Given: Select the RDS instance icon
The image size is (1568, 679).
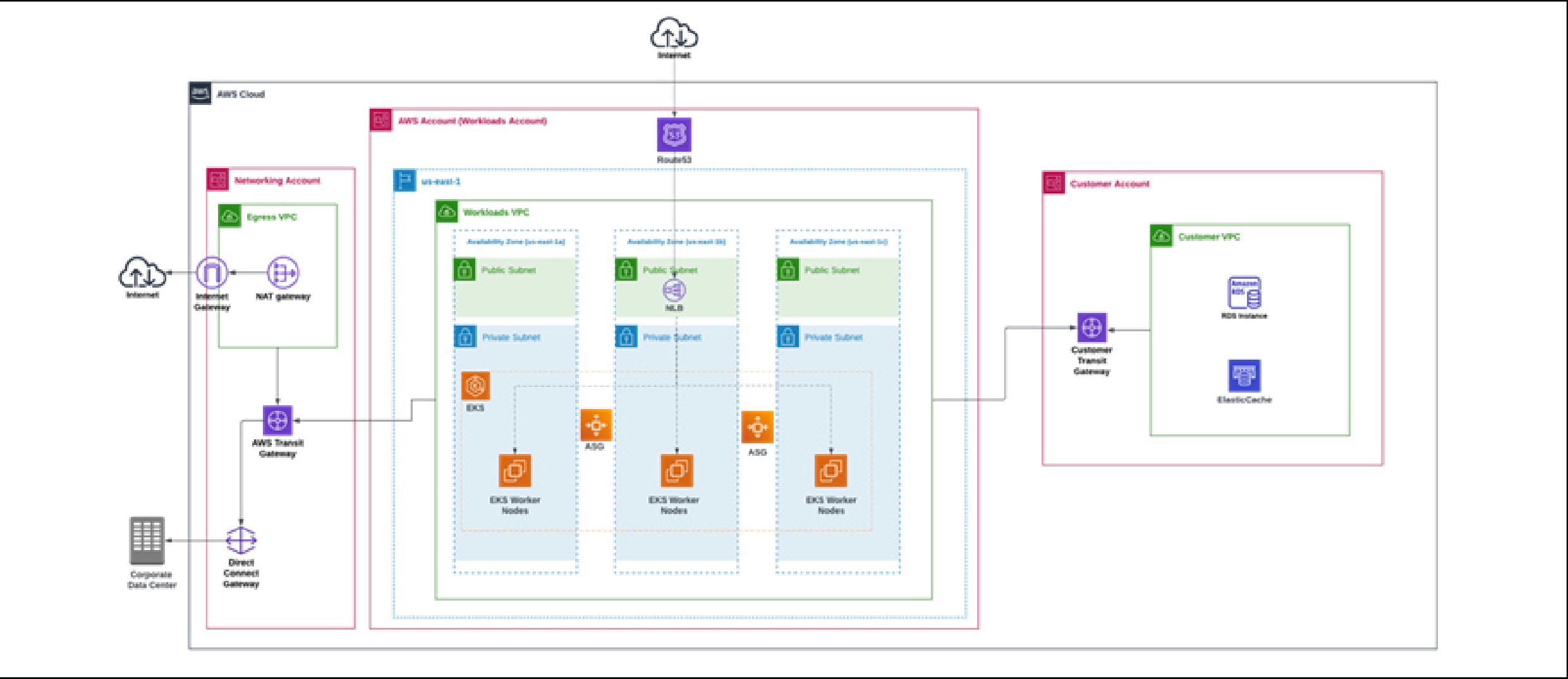Looking at the screenshot, I should pos(1244,293).
